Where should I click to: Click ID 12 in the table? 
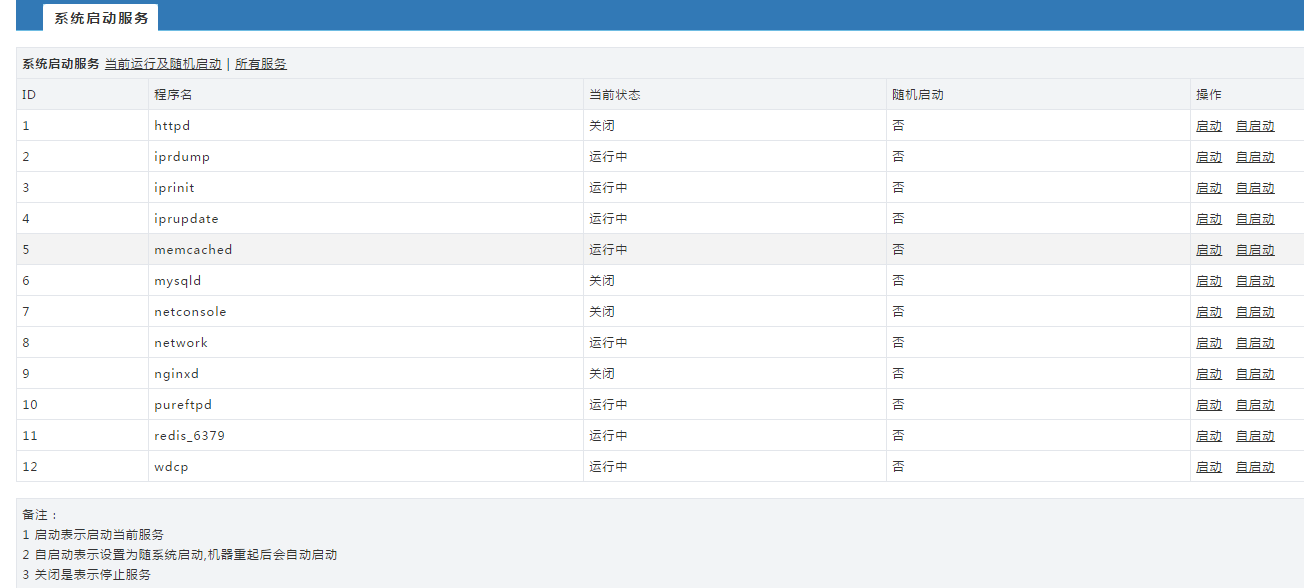point(29,467)
